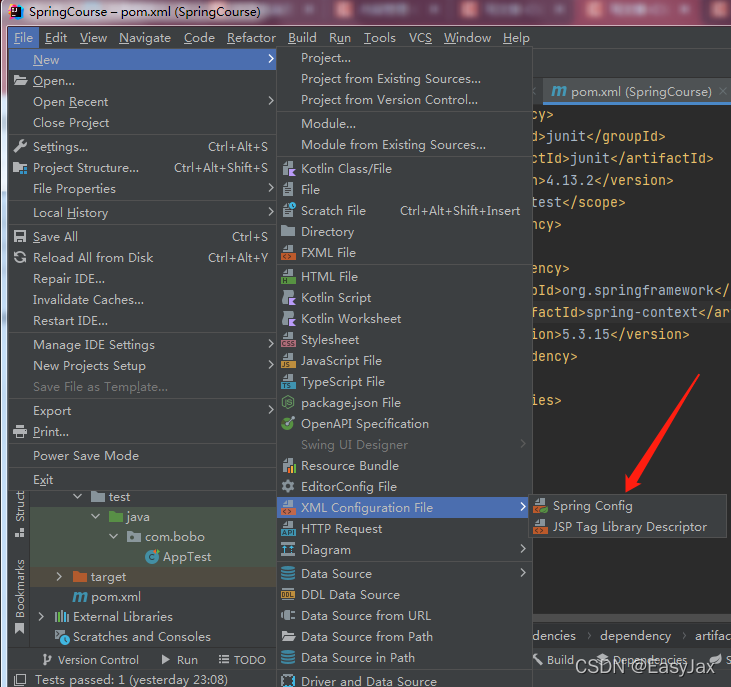Click the EditorConfig File gear icon
This screenshot has width=731, height=687.
pos(288,486)
